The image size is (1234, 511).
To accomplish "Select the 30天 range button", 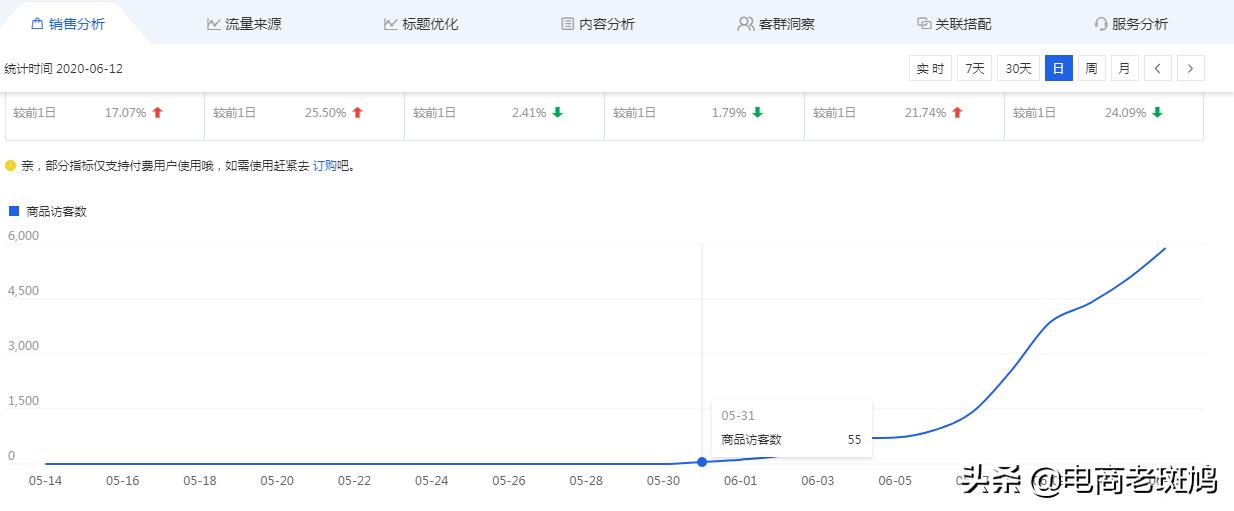I will coord(1018,68).
